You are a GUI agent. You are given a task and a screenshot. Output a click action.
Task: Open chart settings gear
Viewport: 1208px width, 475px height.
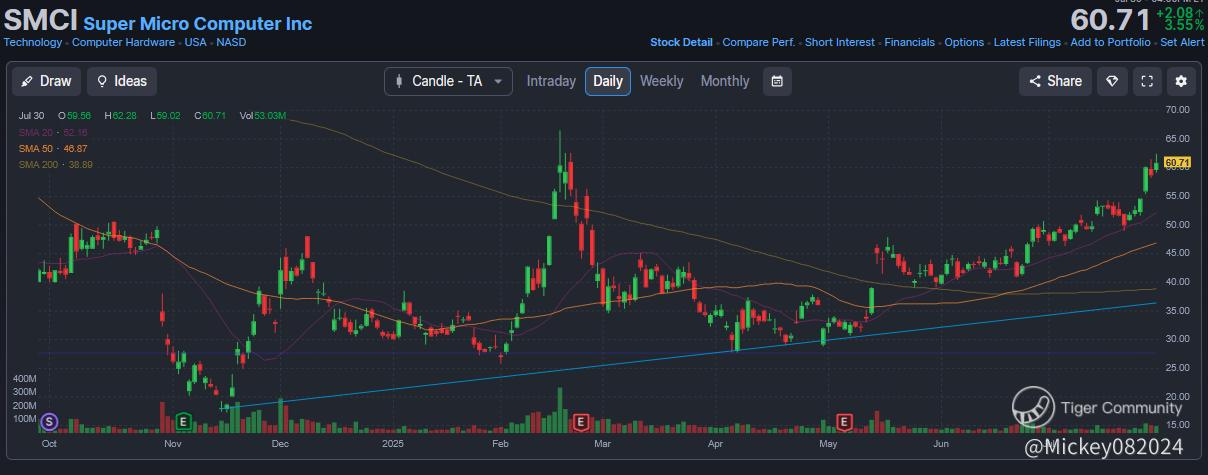1181,81
